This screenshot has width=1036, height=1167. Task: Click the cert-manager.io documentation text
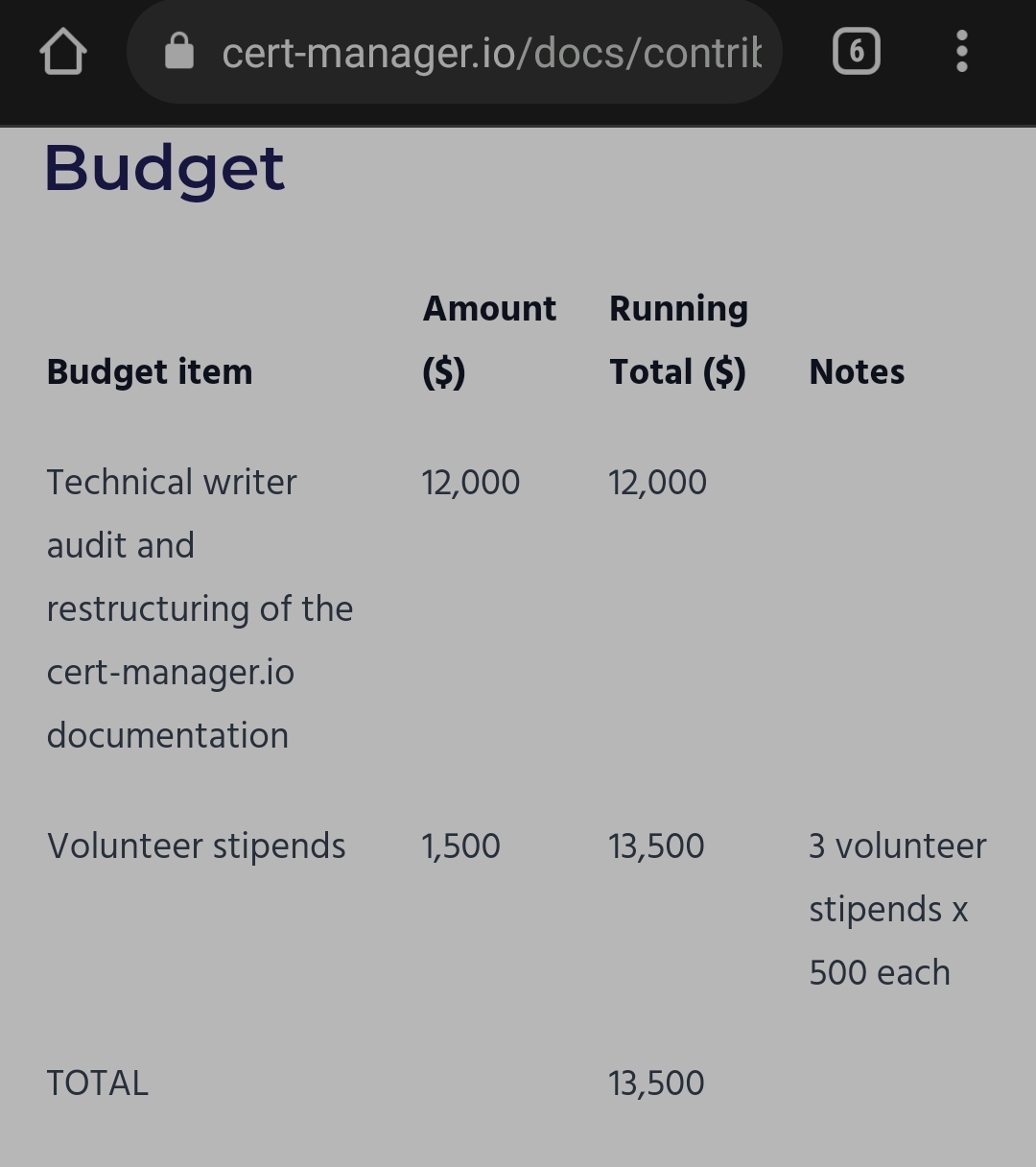tap(171, 703)
